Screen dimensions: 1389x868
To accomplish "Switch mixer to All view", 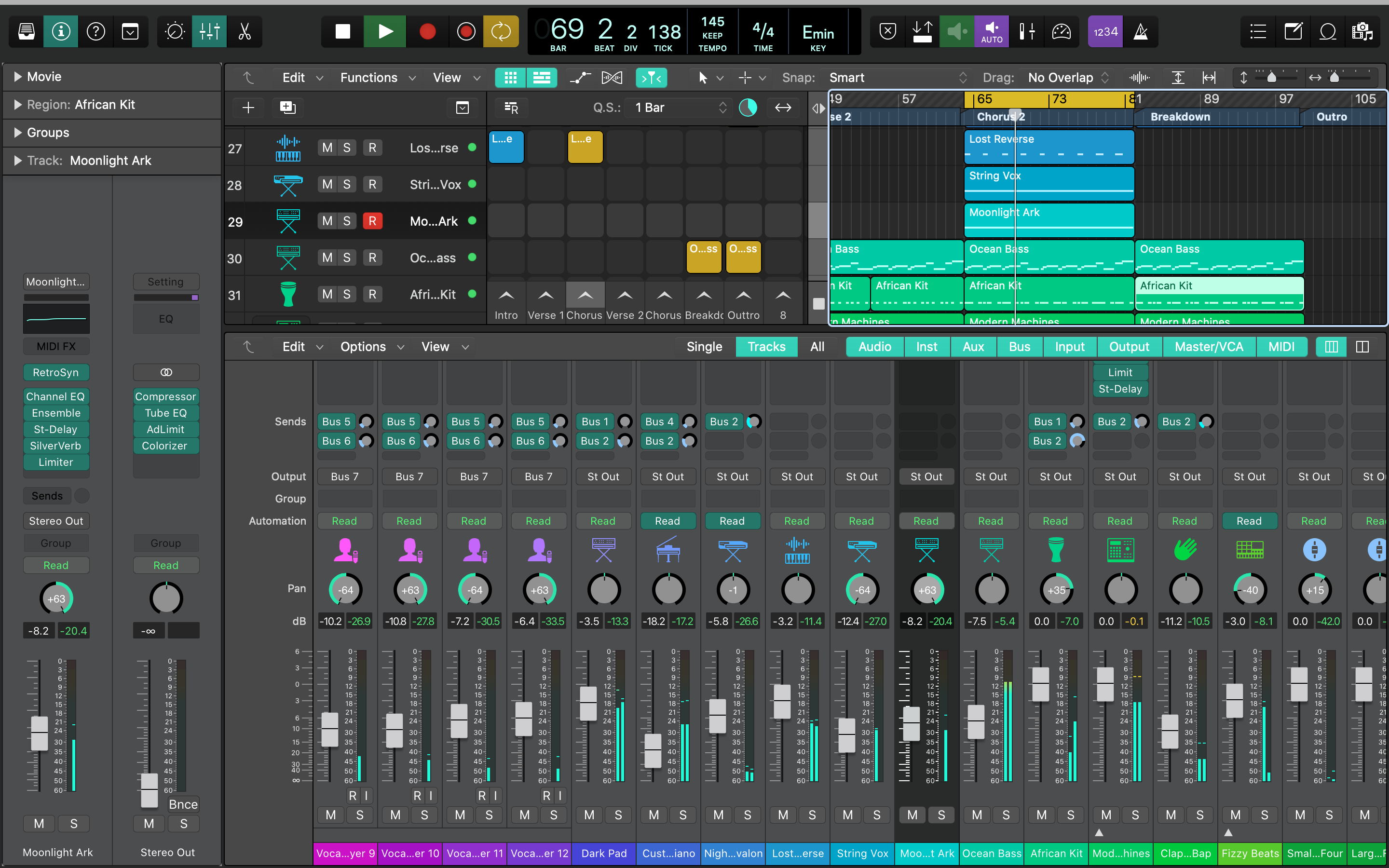I will click(817, 347).
